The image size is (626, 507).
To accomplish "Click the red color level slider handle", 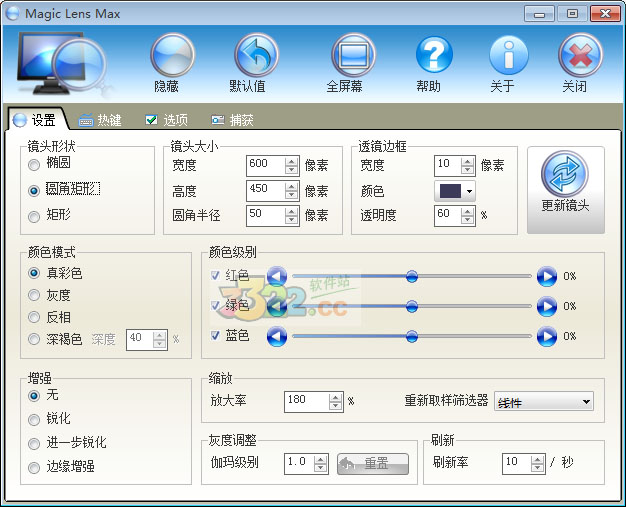I will click(x=412, y=276).
